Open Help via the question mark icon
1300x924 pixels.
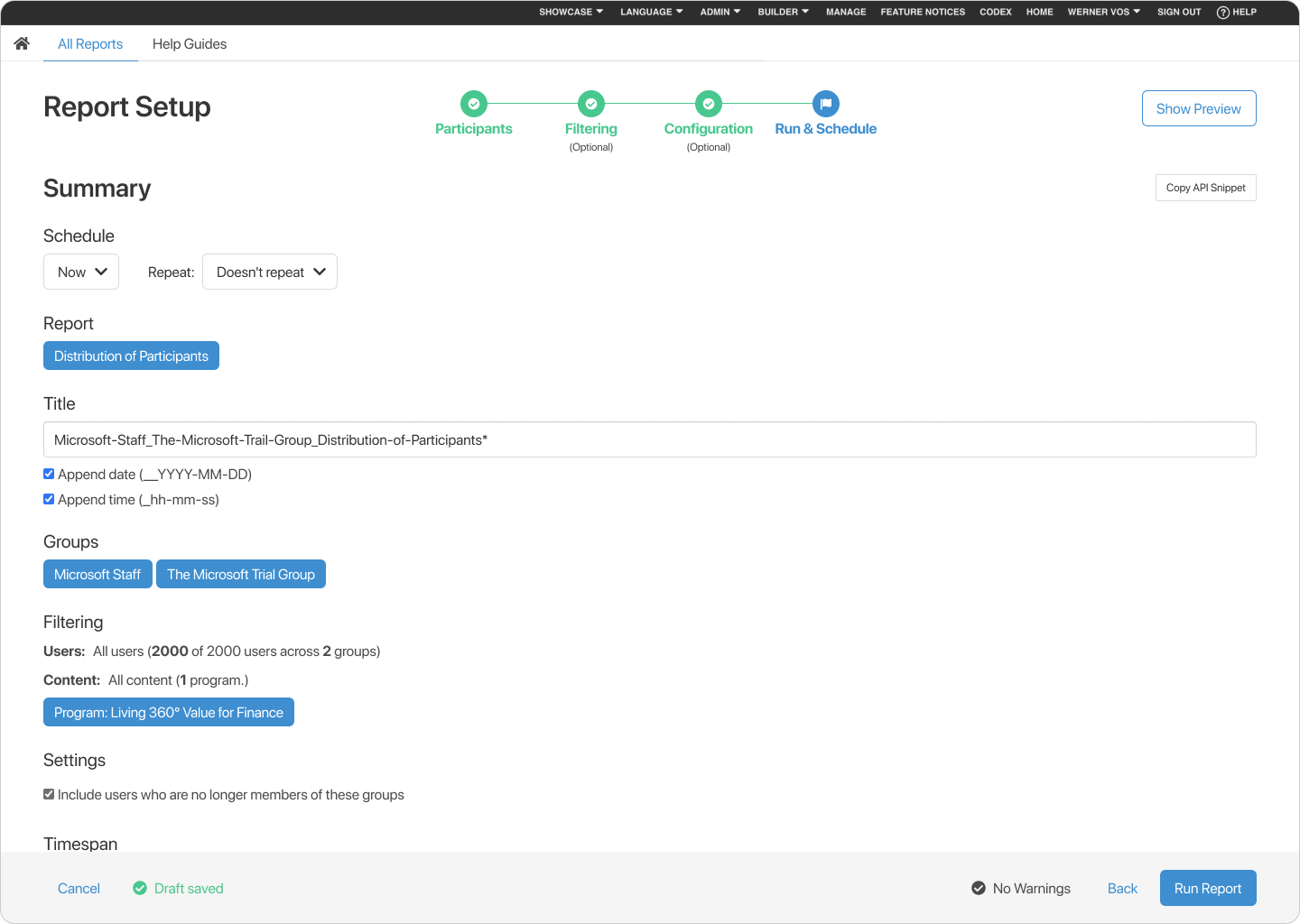click(x=1222, y=12)
